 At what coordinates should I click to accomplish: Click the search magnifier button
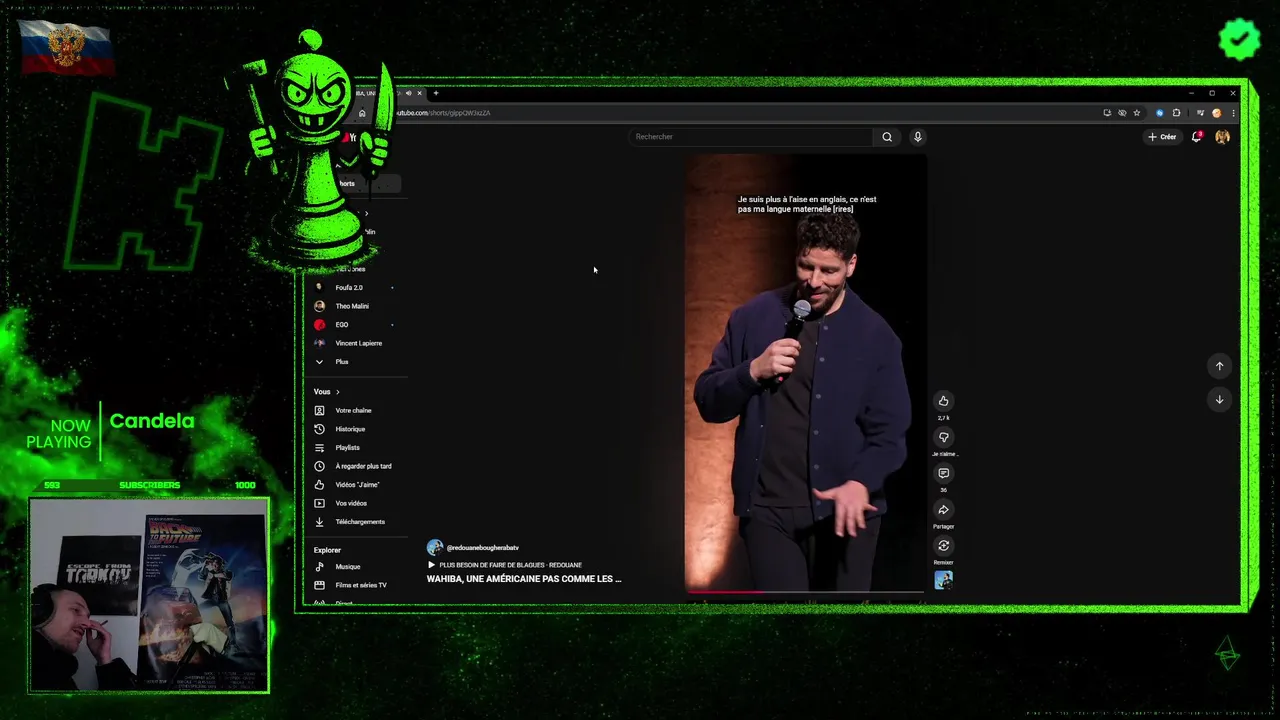(887, 137)
